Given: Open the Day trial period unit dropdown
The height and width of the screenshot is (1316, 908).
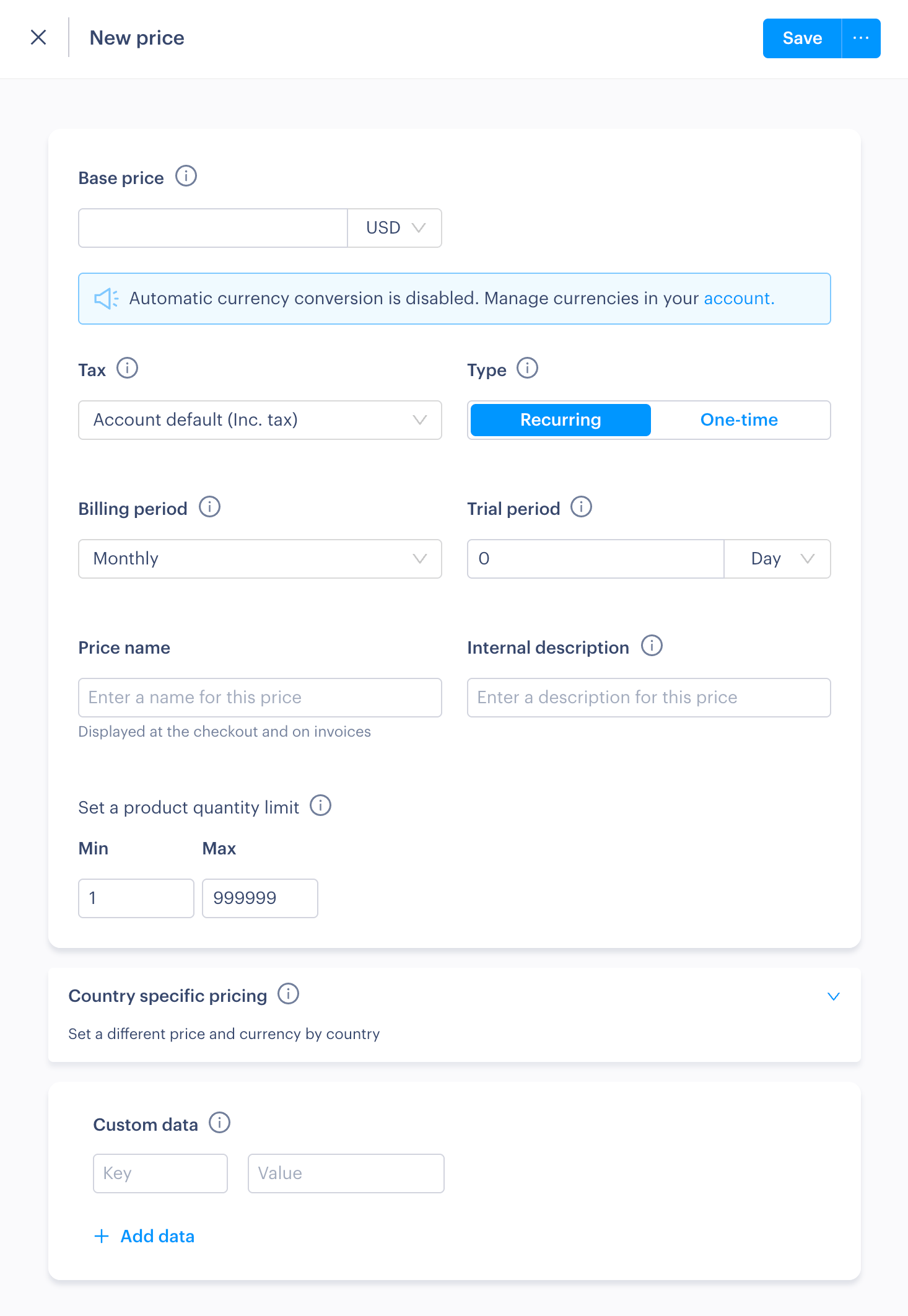Looking at the screenshot, I should [x=778, y=559].
